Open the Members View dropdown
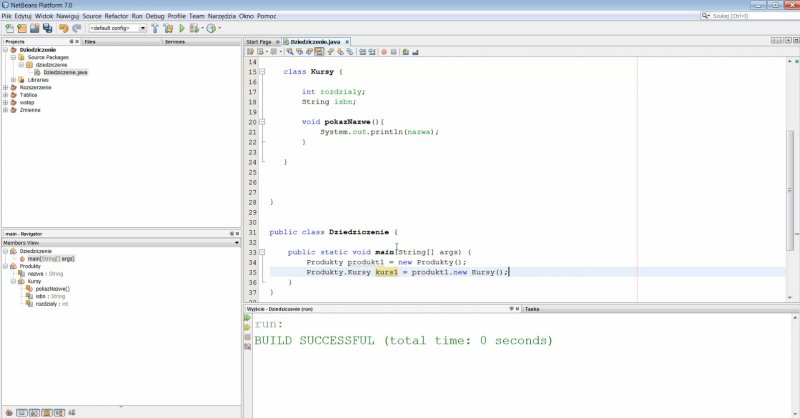The width and height of the screenshot is (800, 418). point(236,242)
